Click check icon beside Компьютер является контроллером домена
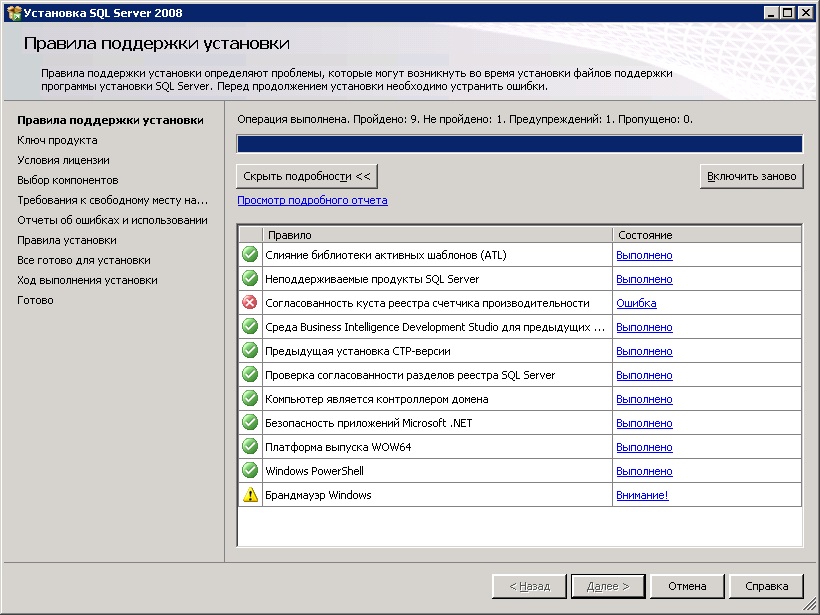Screen dimensions: 820x615 click(x=250, y=399)
